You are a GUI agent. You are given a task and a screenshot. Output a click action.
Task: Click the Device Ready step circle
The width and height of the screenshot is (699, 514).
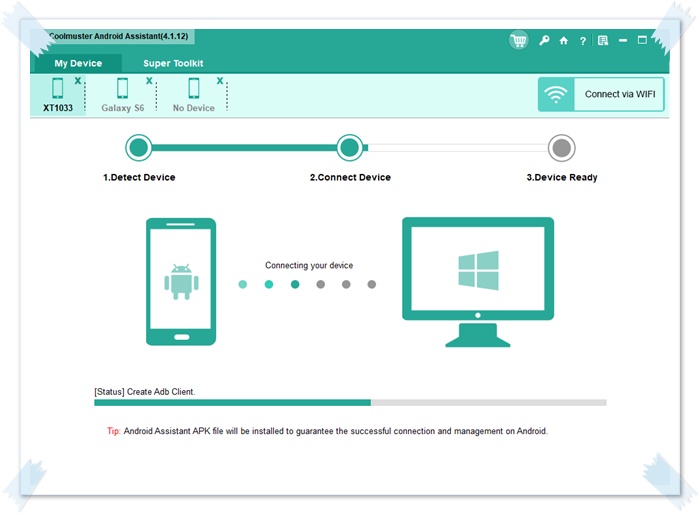[562, 148]
